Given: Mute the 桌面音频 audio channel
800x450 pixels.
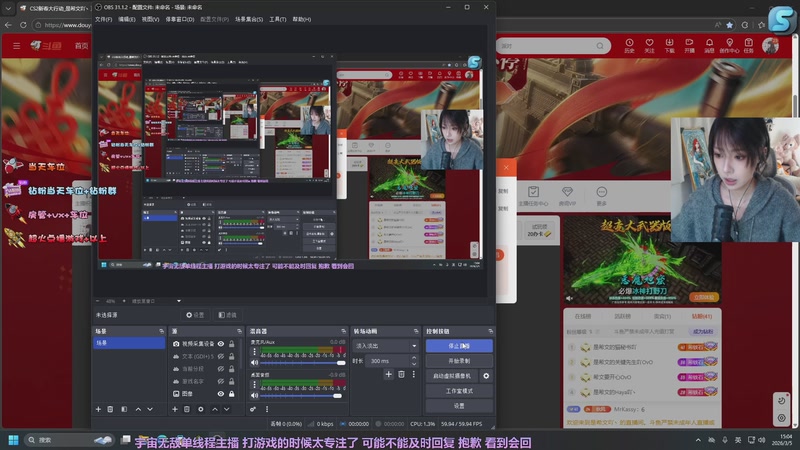Looking at the screenshot, I should (x=254, y=395).
